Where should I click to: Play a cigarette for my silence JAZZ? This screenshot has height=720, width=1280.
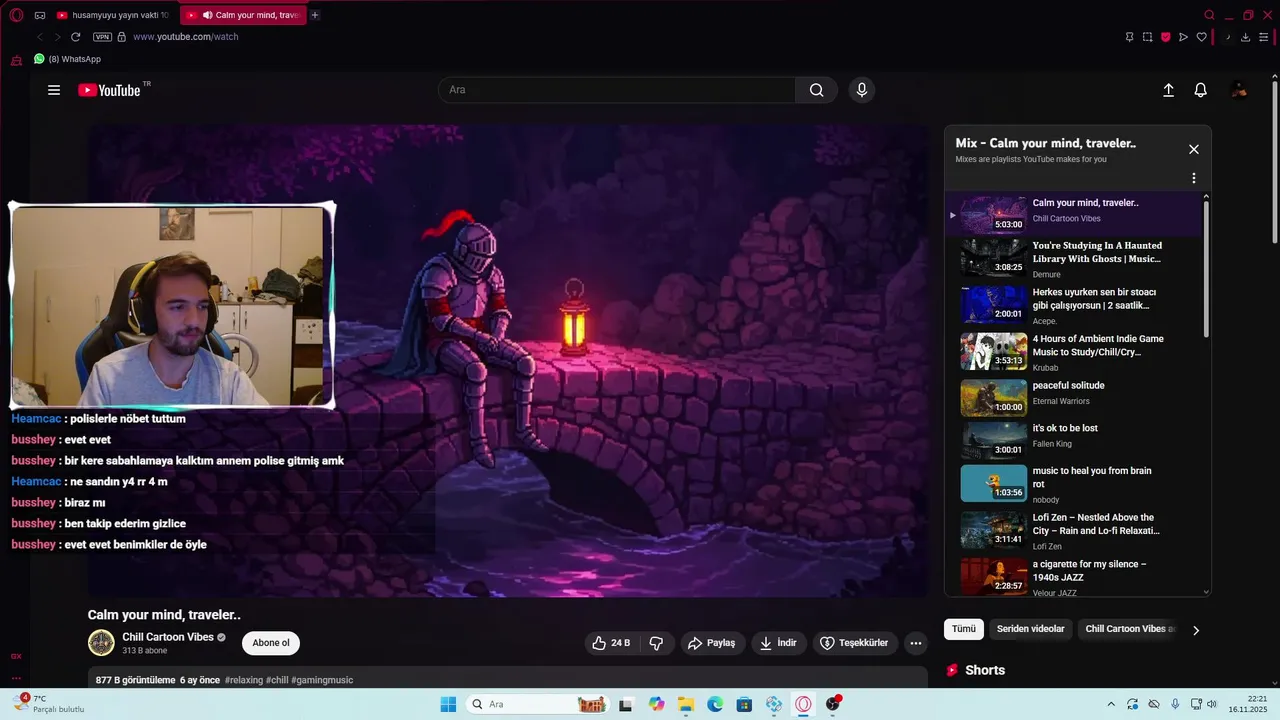pos(1075,577)
